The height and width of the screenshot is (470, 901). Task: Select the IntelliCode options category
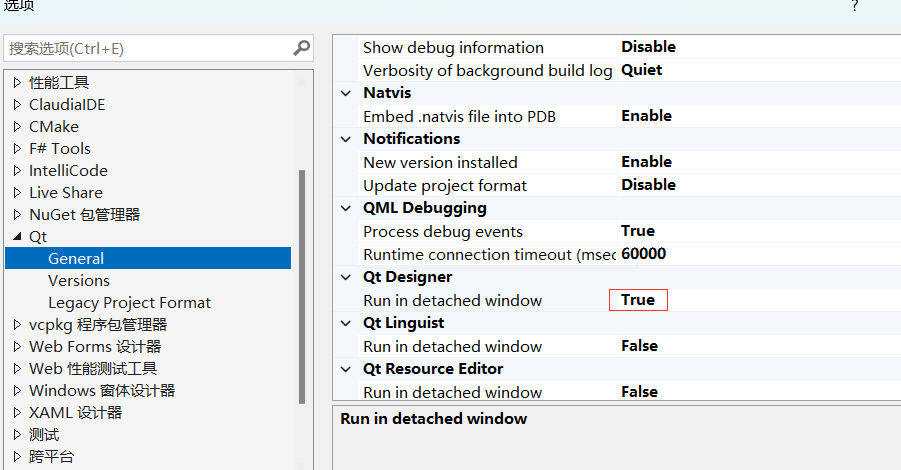68,171
